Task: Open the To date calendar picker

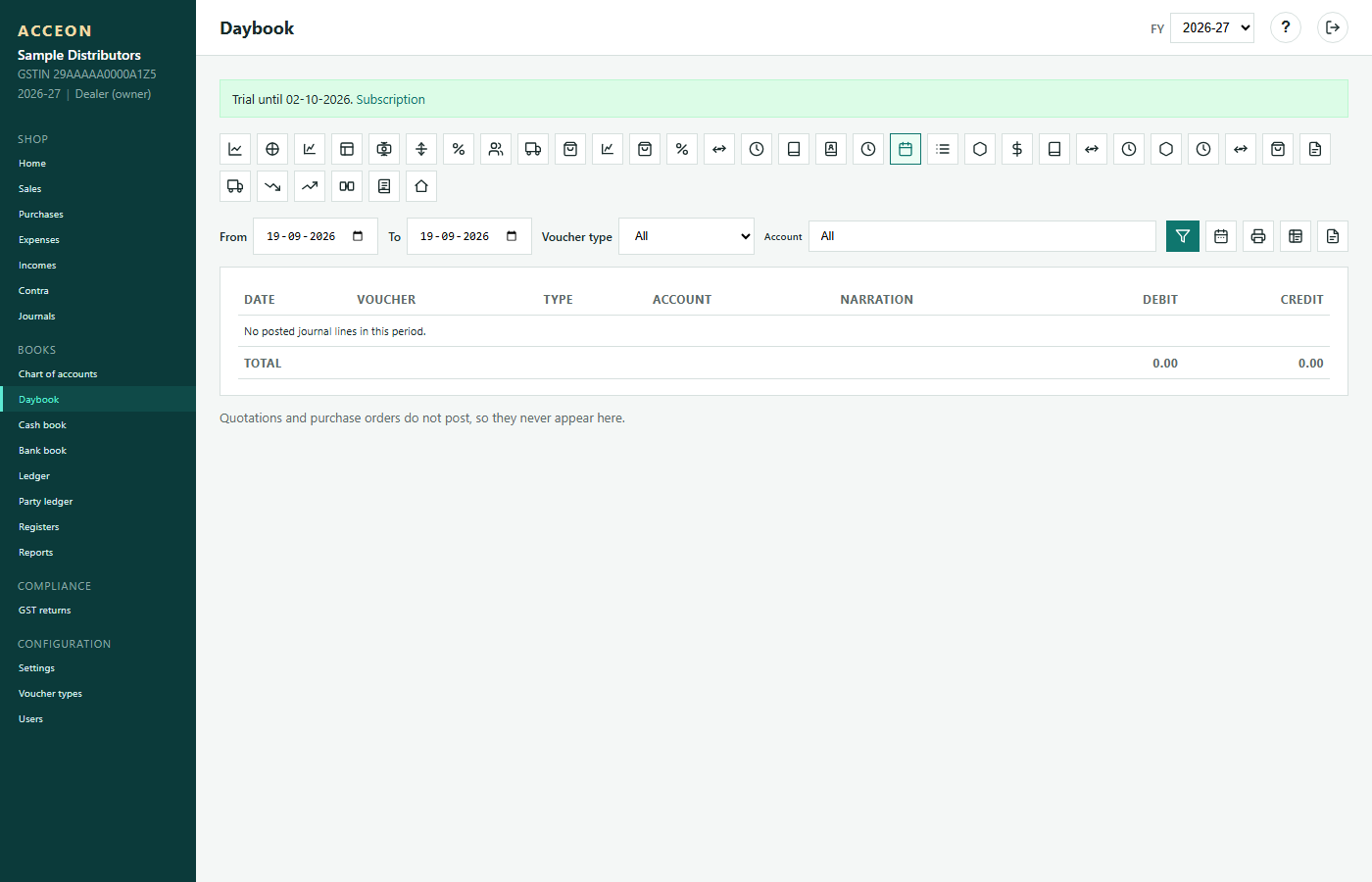Action: (512, 236)
